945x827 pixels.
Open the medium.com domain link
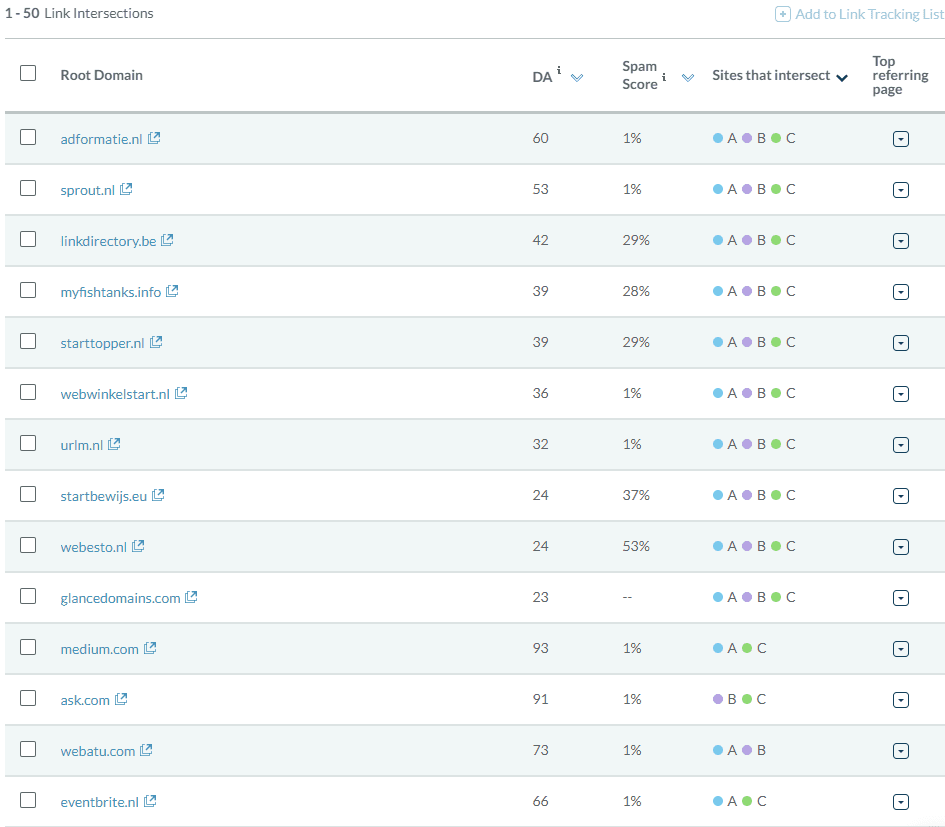coord(99,649)
